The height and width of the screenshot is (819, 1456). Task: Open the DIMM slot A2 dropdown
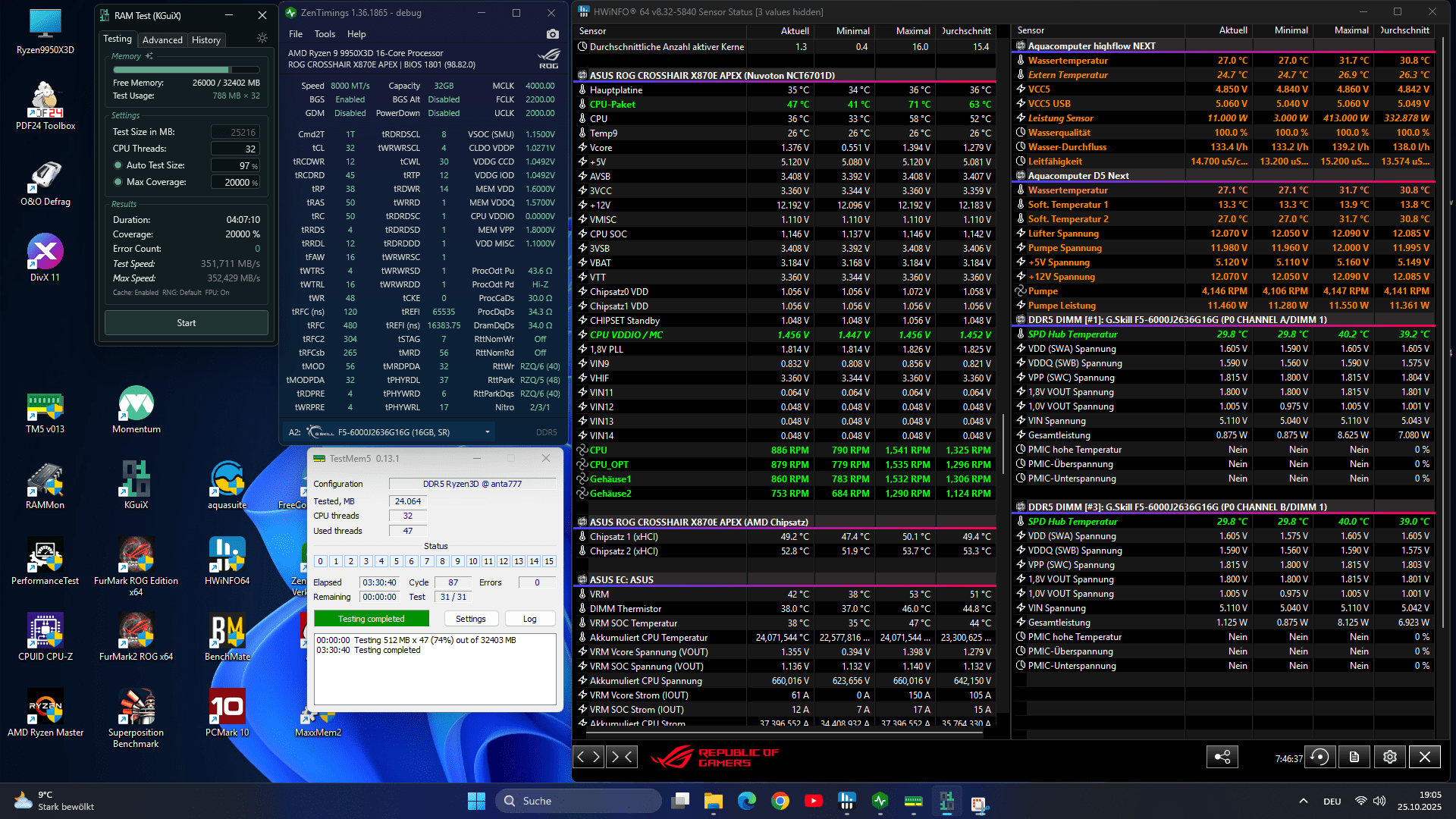[x=487, y=432]
